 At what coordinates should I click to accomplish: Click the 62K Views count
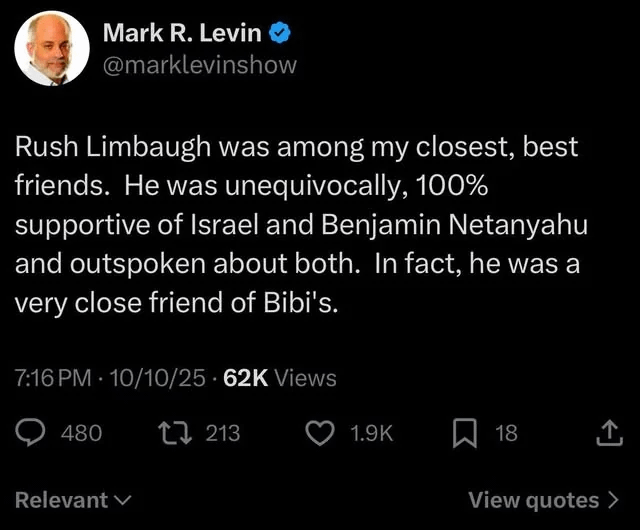click(280, 378)
